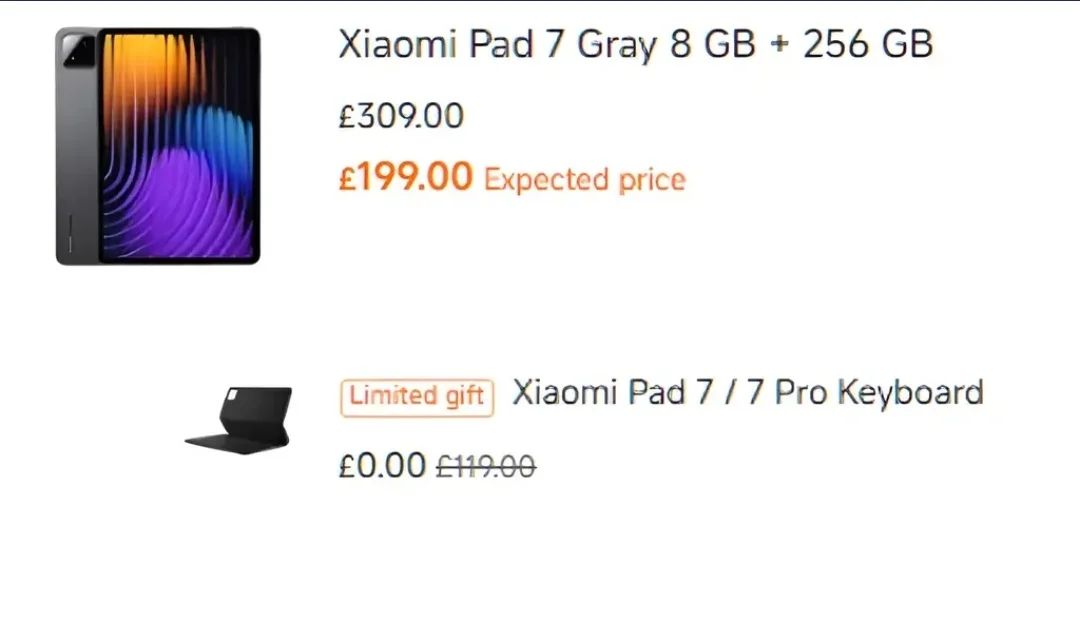The image size is (1080, 630).
Task: Click the struck-through £119.00 price
Action: 486,466
